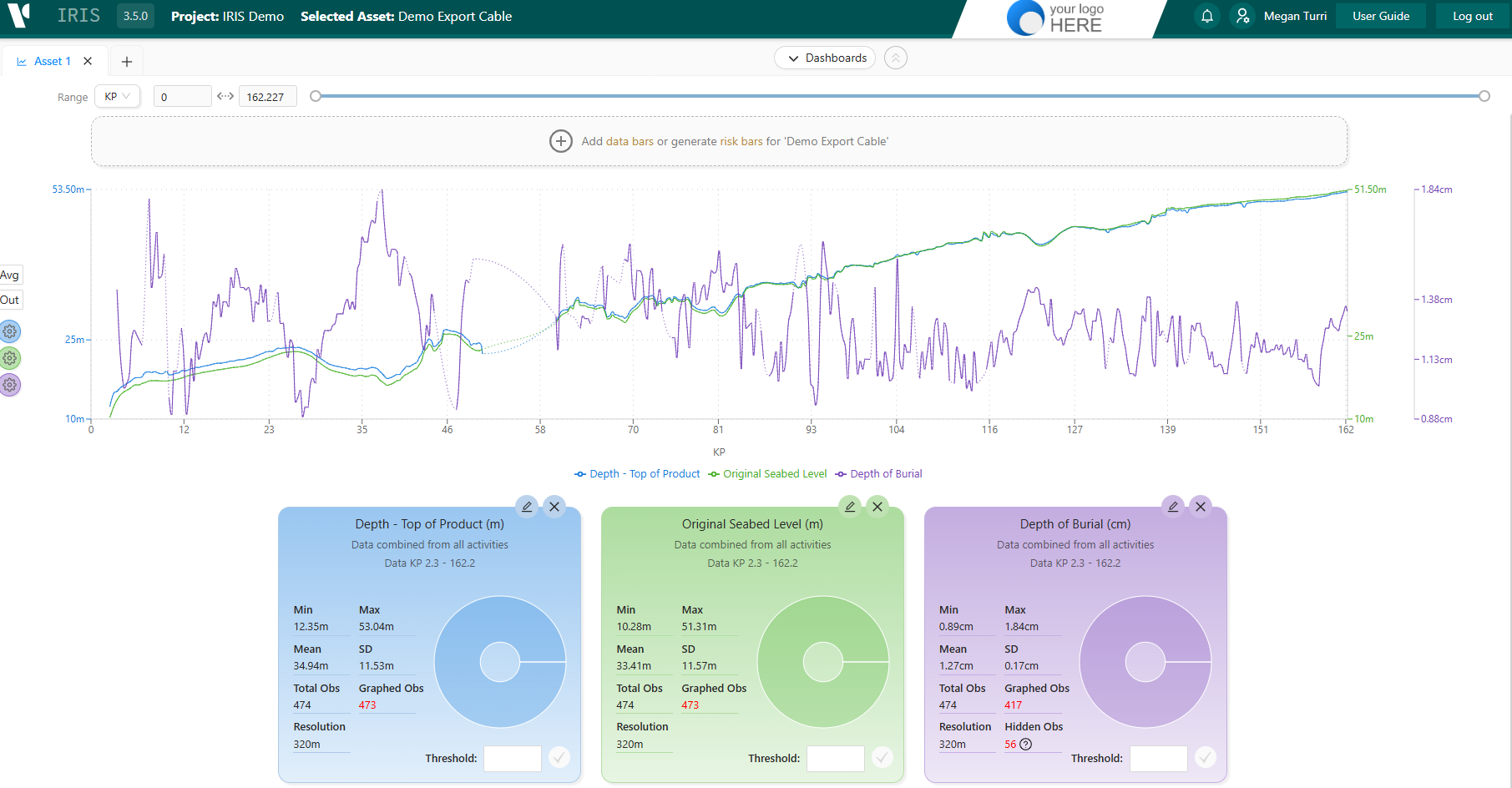Image resolution: width=1512 pixels, height=788 pixels.
Task: Click the Log out button
Action: [1473, 16]
